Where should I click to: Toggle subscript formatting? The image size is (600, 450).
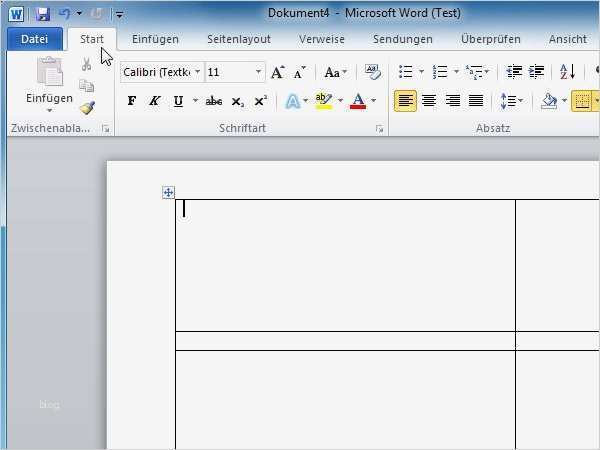pyautogui.click(x=237, y=102)
